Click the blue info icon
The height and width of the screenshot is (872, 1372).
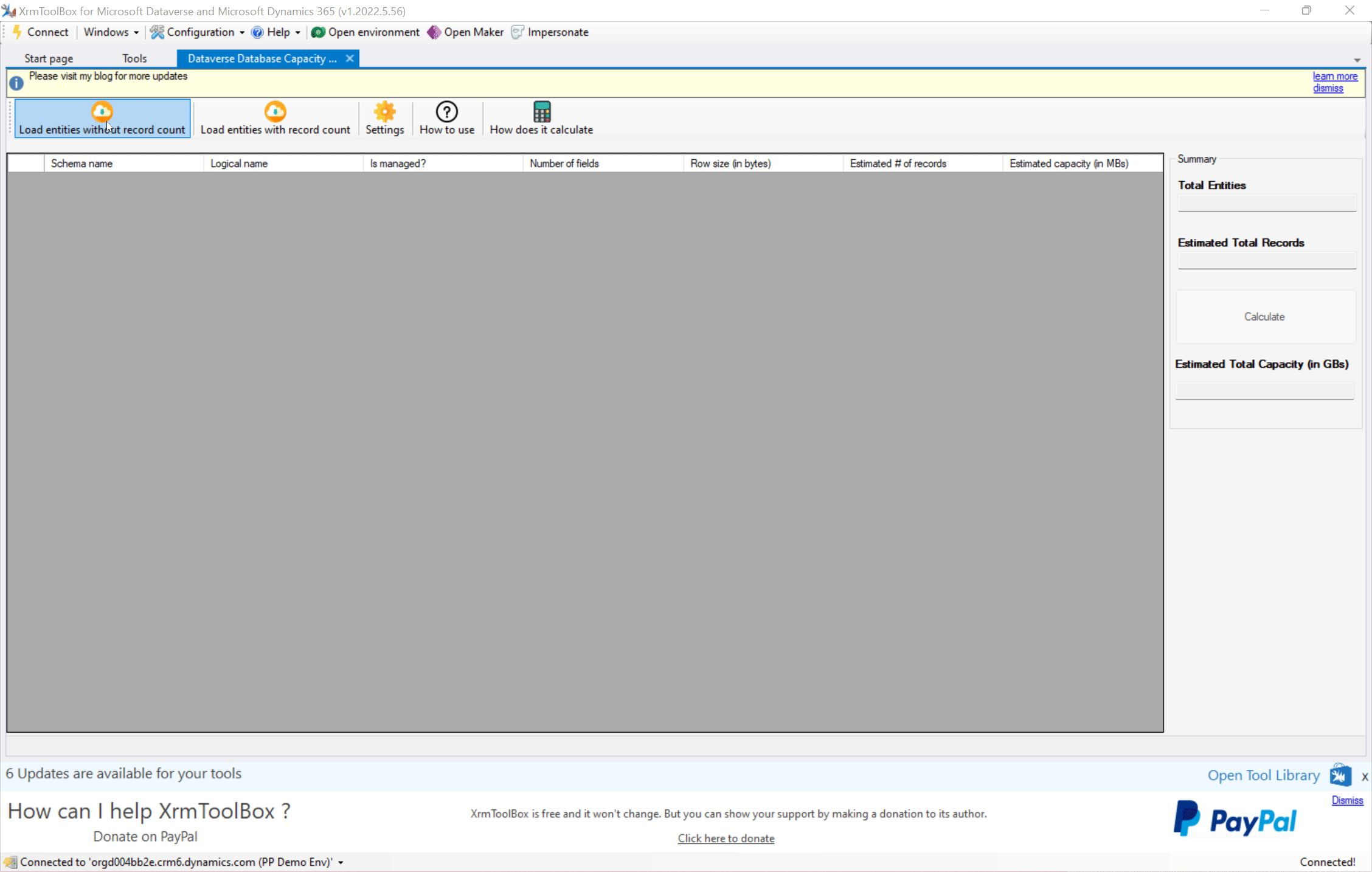tap(16, 83)
